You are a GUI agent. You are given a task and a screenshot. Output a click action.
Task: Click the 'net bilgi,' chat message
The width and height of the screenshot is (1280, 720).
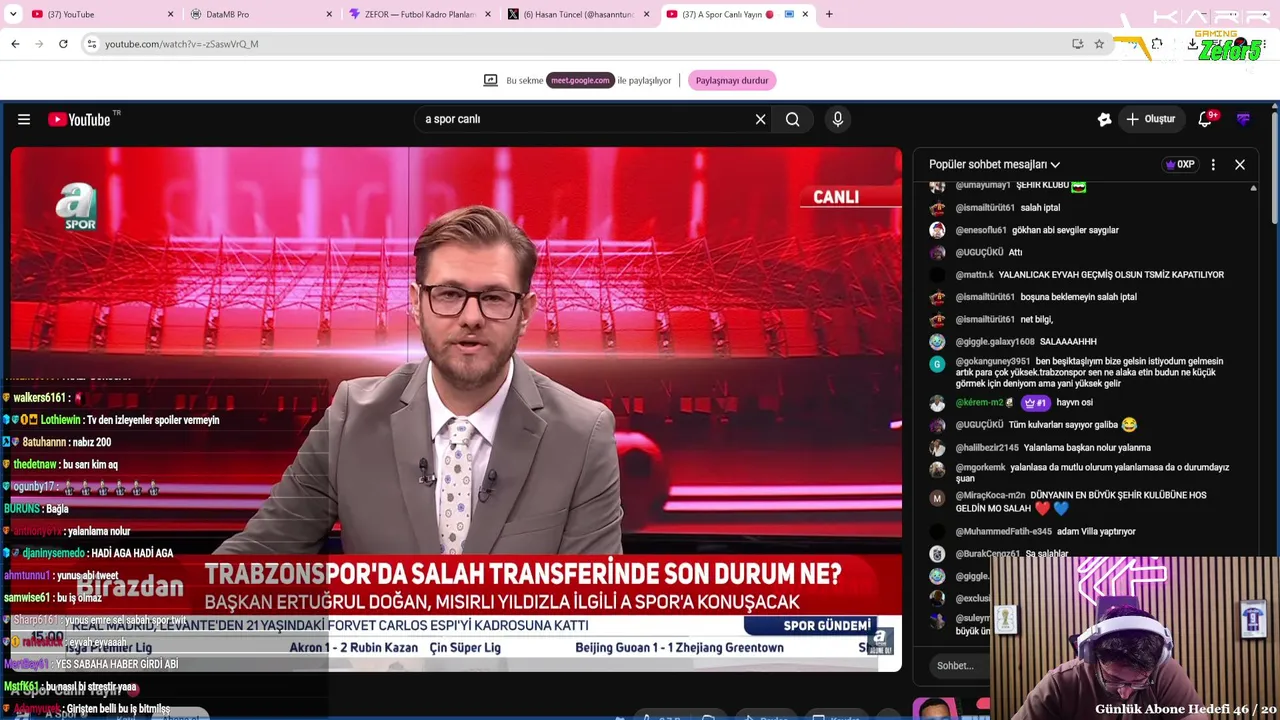point(1036,320)
